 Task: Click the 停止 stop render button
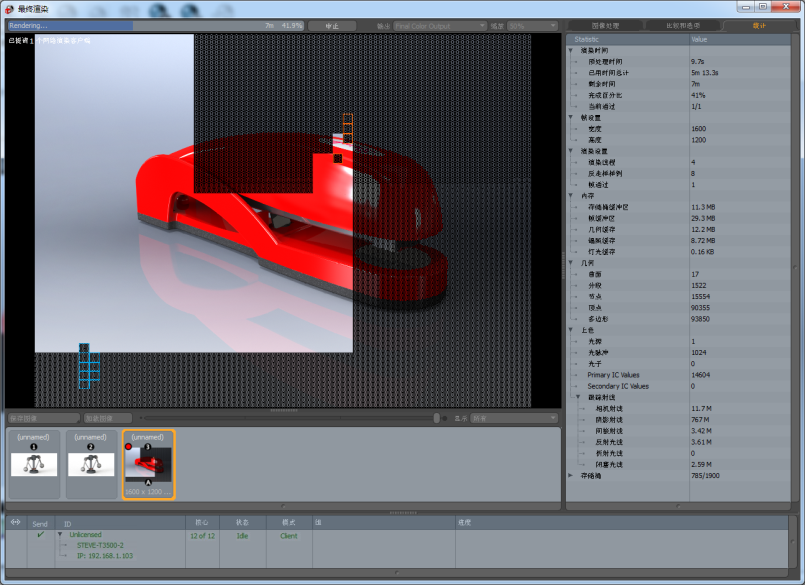point(332,26)
